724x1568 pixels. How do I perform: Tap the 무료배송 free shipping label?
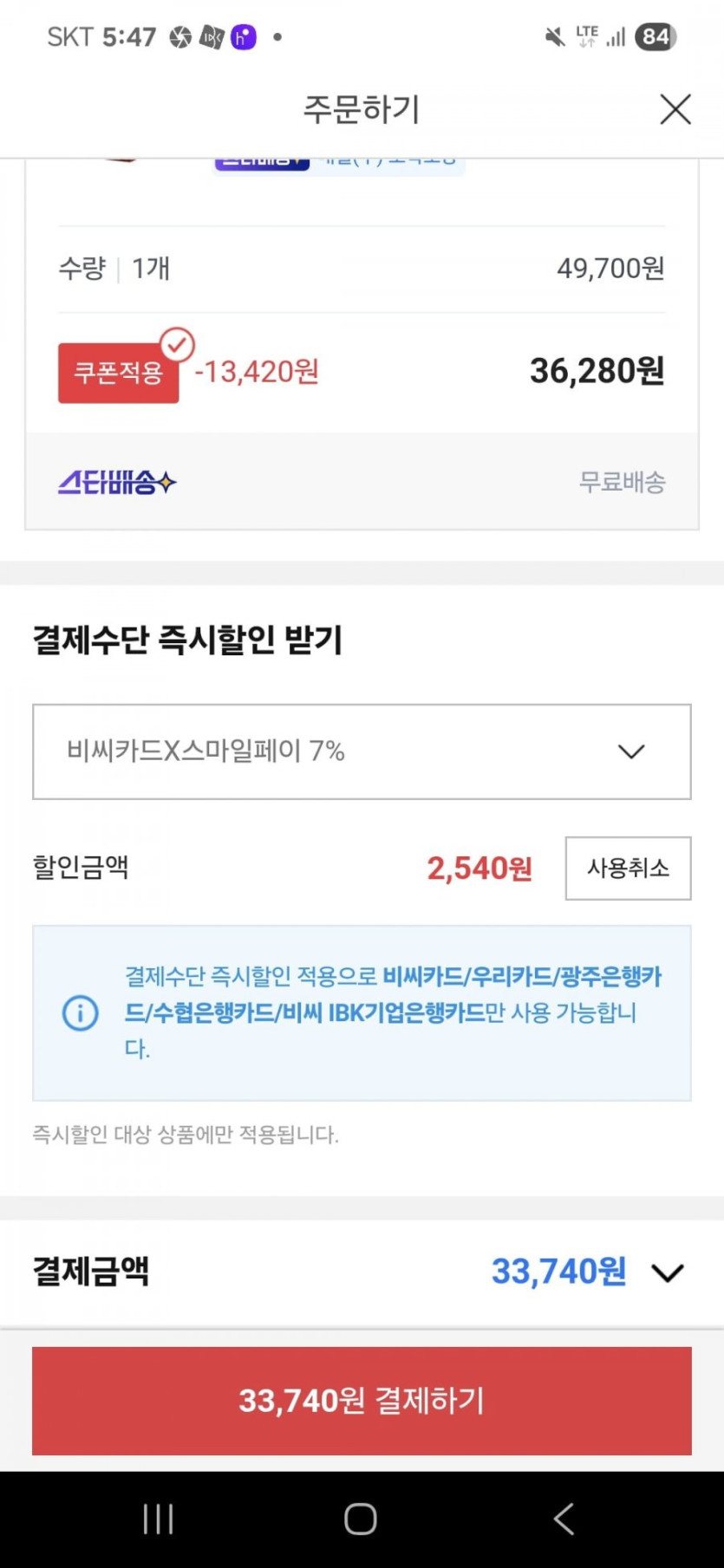pos(622,482)
